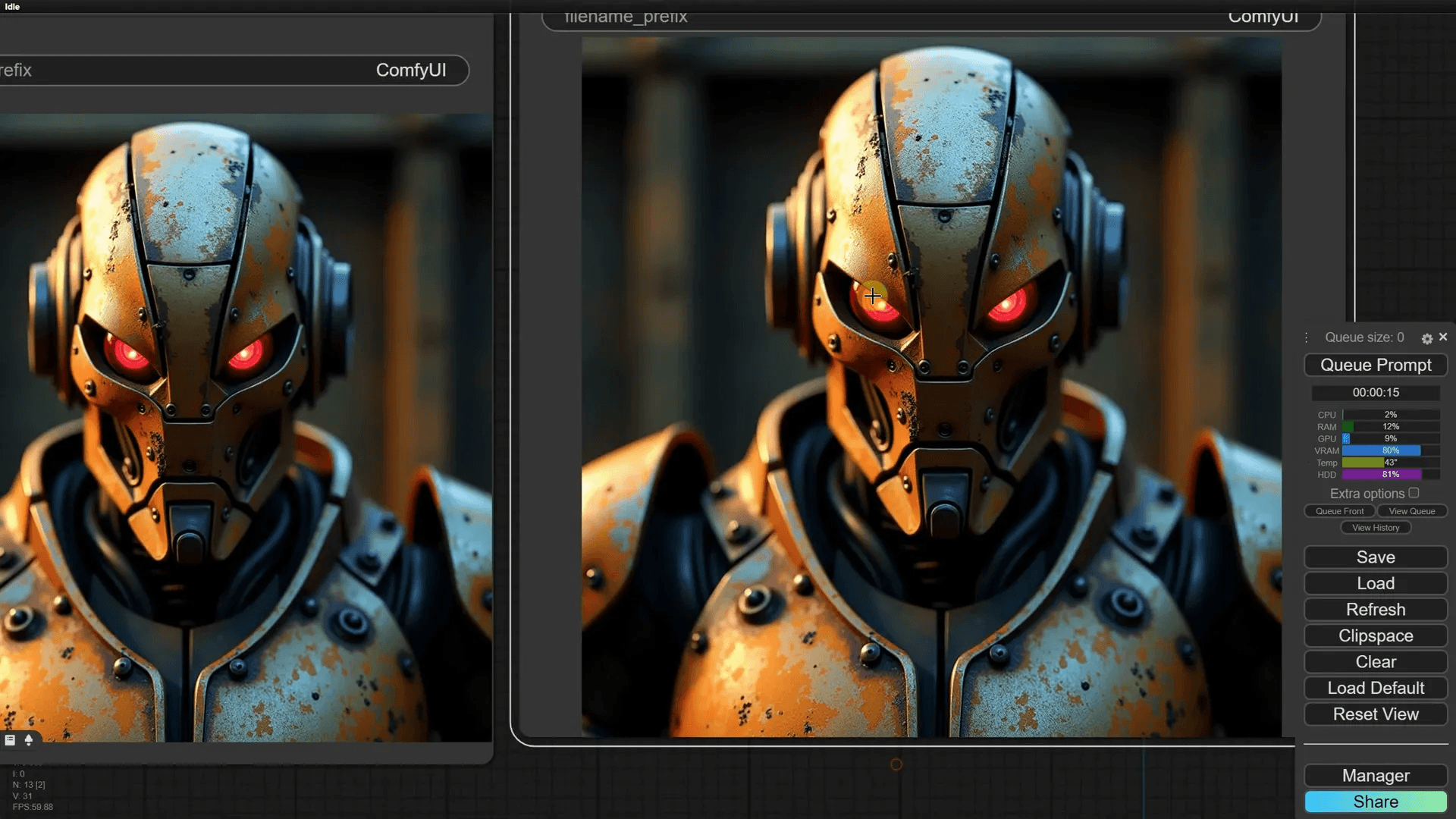Enable the Extra options checkbox

[1414, 493]
